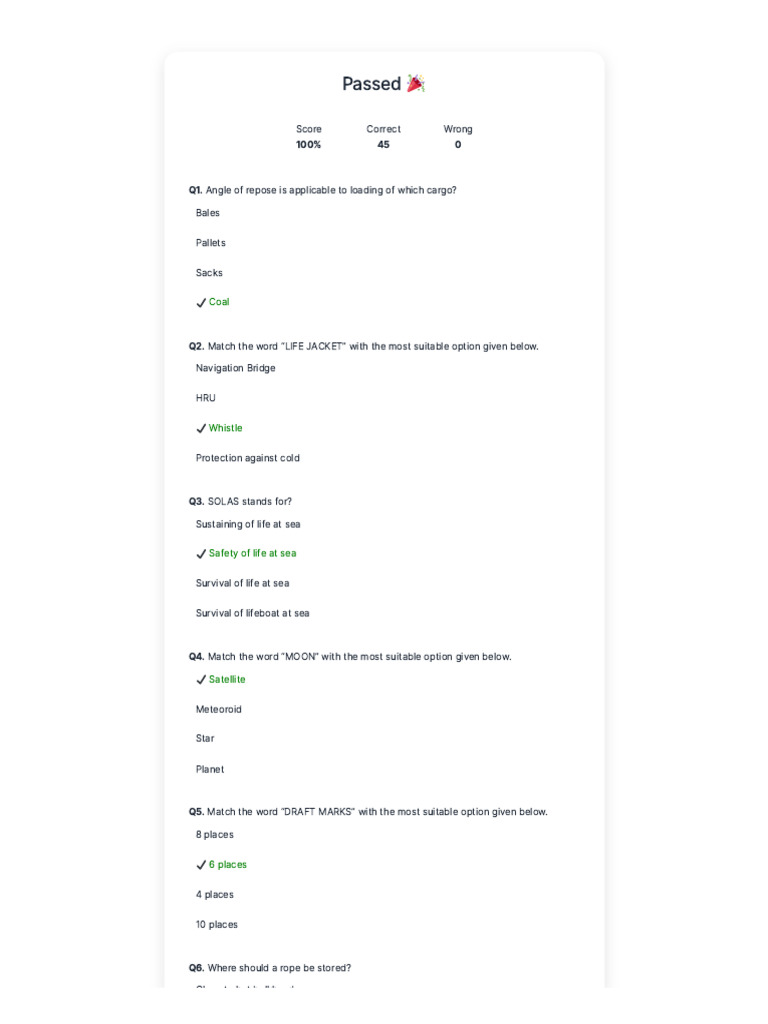Choose the Planet option in Q4
Image resolution: width=768 pixels, height=1024 pixels.
click(x=210, y=769)
